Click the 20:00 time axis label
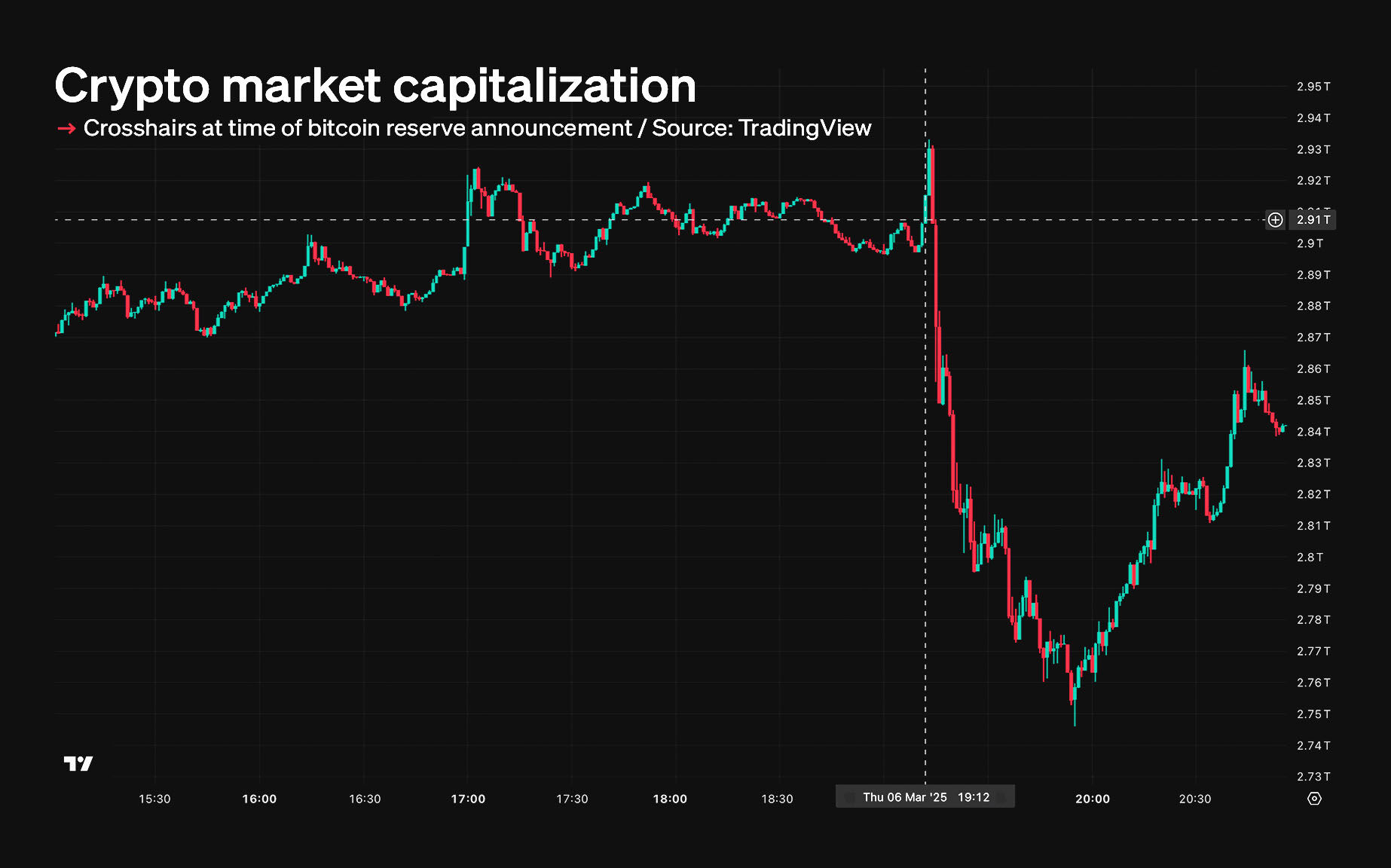Viewport: 1391px width, 868px height. pos(1092,799)
